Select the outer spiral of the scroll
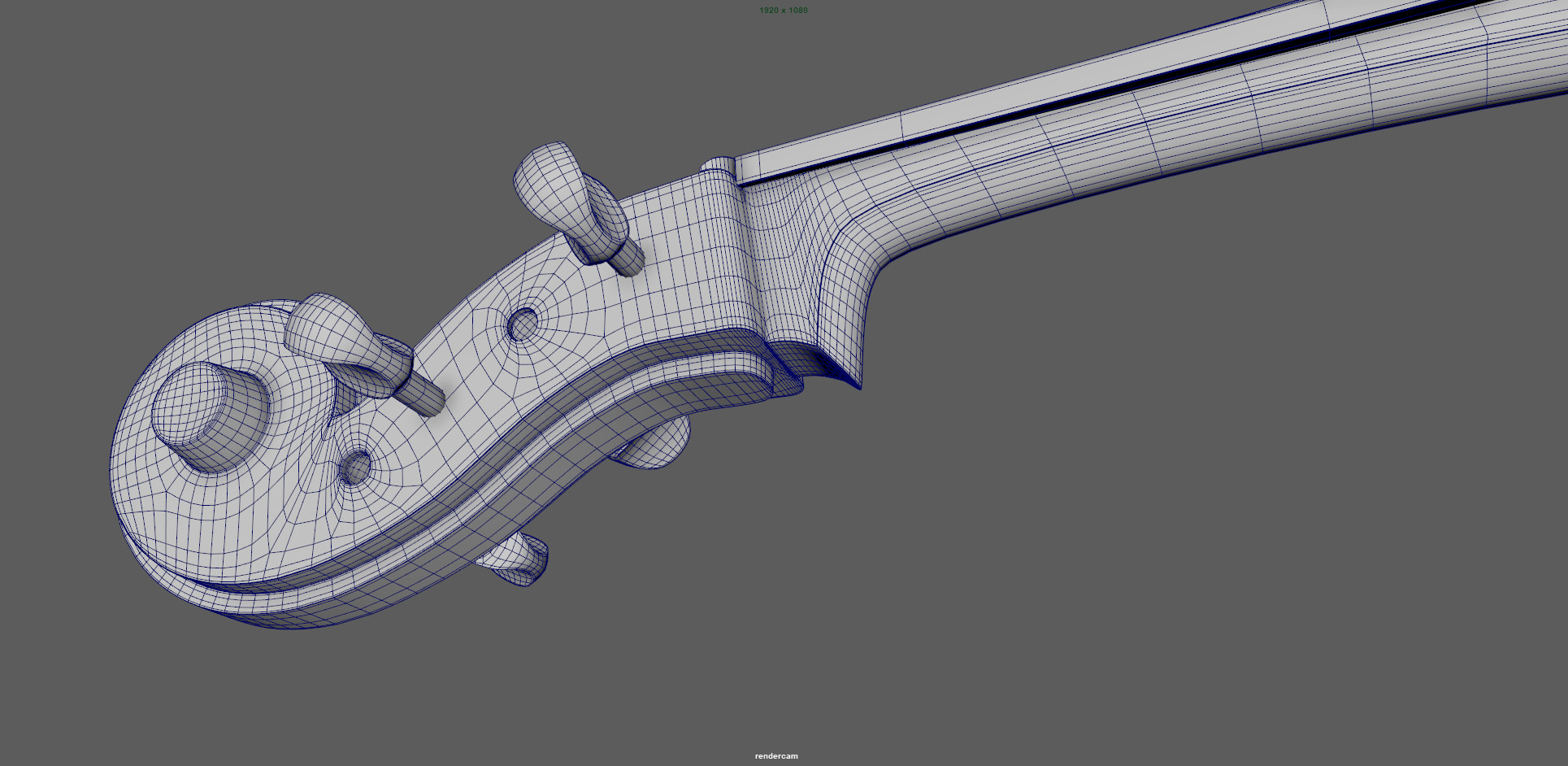Image resolution: width=1568 pixels, height=766 pixels. pyautogui.click(x=163, y=520)
